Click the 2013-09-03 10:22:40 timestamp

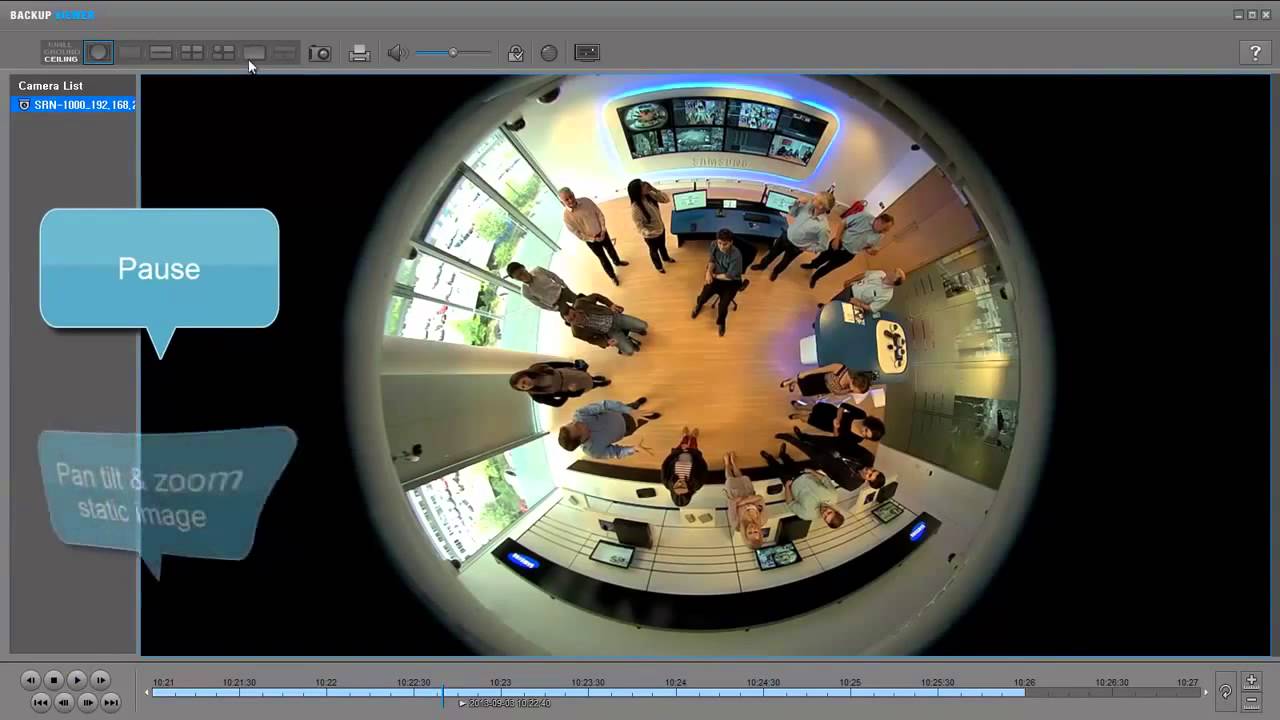(x=509, y=703)
